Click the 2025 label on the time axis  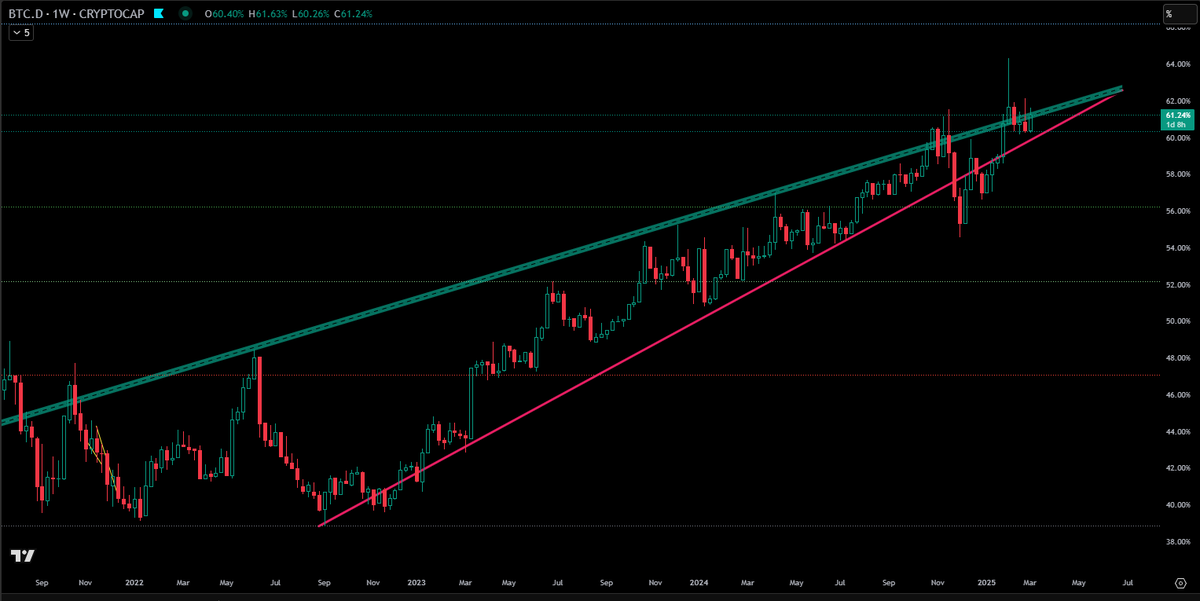pyautogui.click(x=988, y=581)
